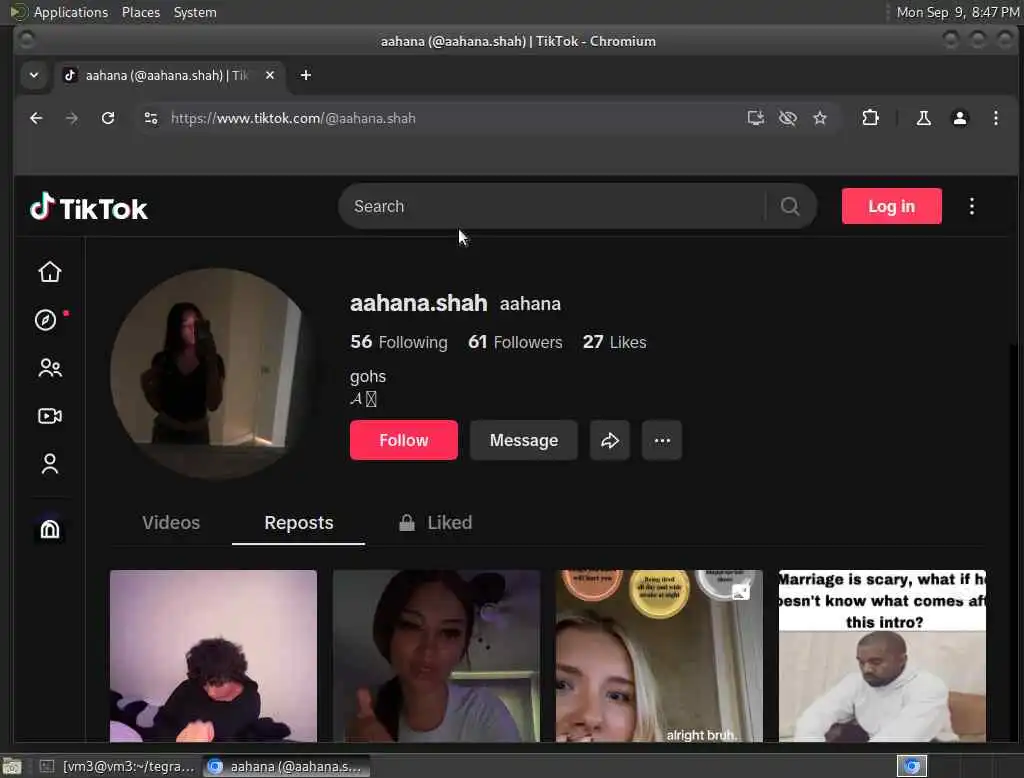The image size is (1024, 778).
Task: Click the Chrome Labs flask icon
Action: click(x=923, y=118)
